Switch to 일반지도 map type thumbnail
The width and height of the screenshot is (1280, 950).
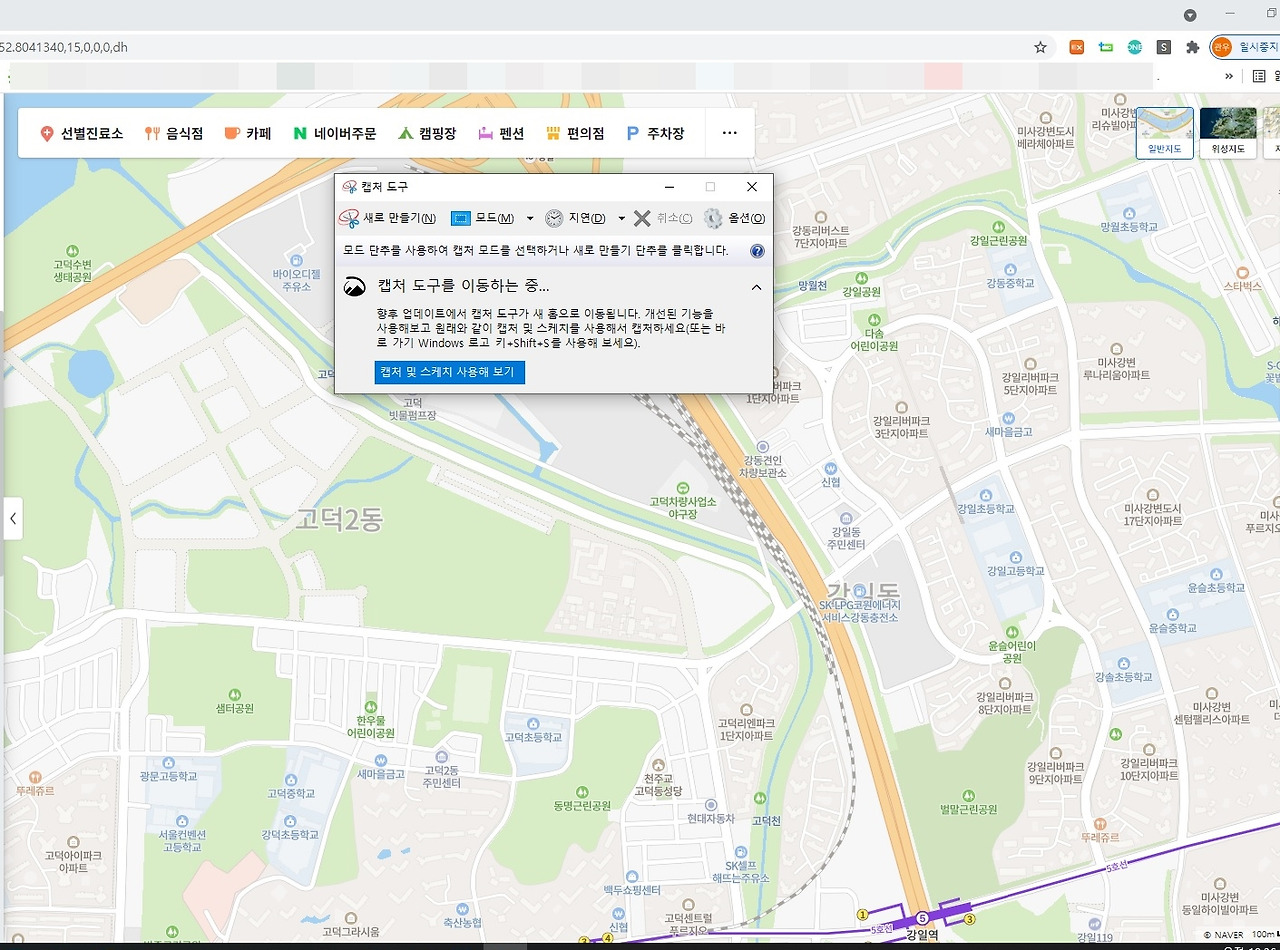(1165, 132)
